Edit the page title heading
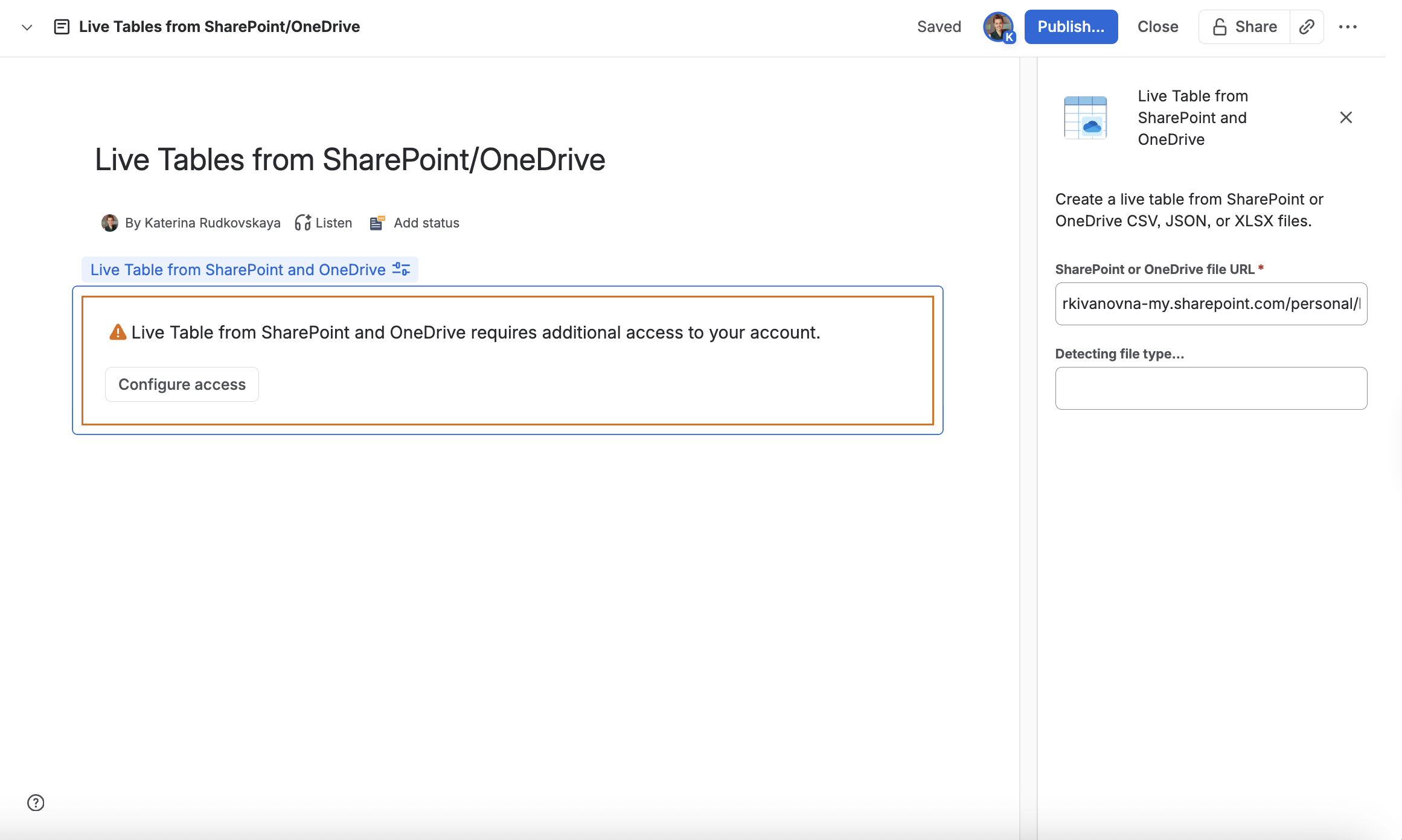 click(x=350, y=160)
